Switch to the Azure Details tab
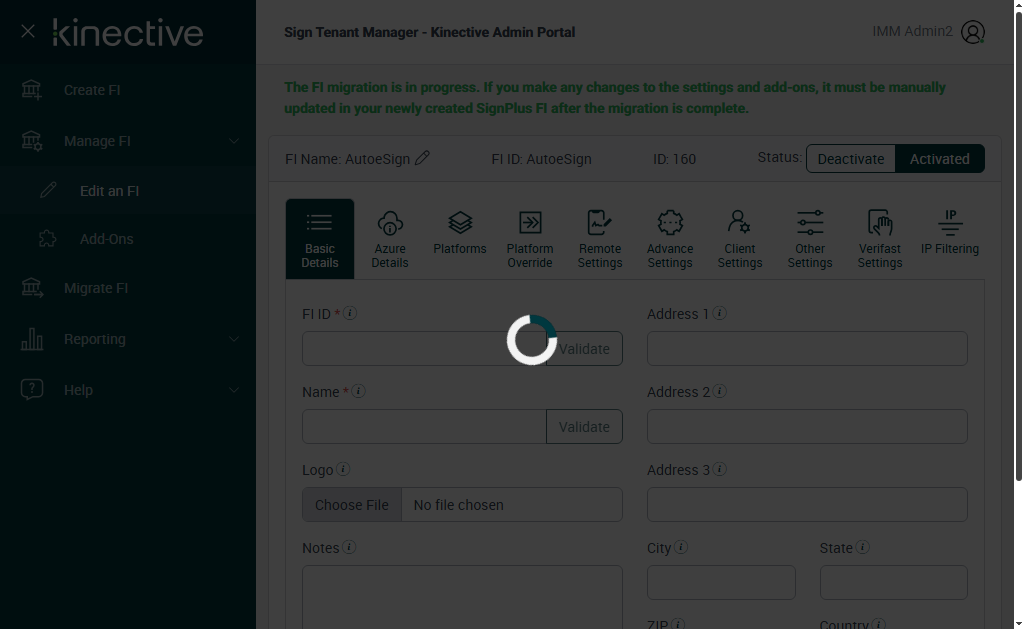This screenshot has width=1024, height=629. (390, 239)
